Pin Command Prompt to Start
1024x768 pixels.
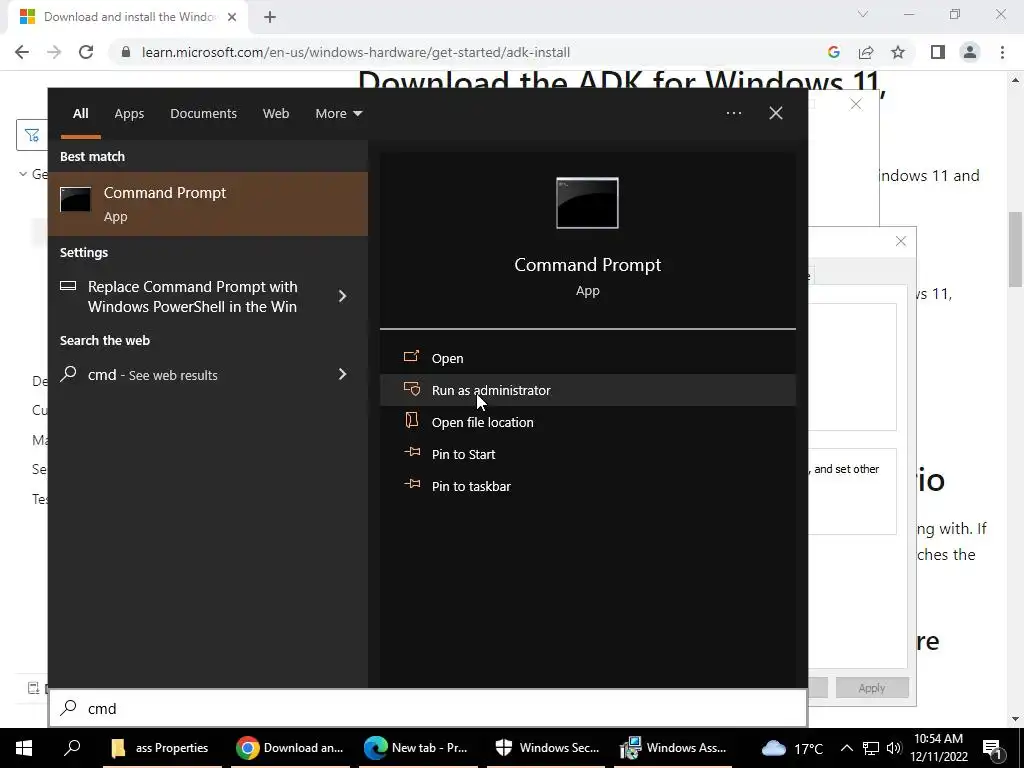(x=587, y=454)
